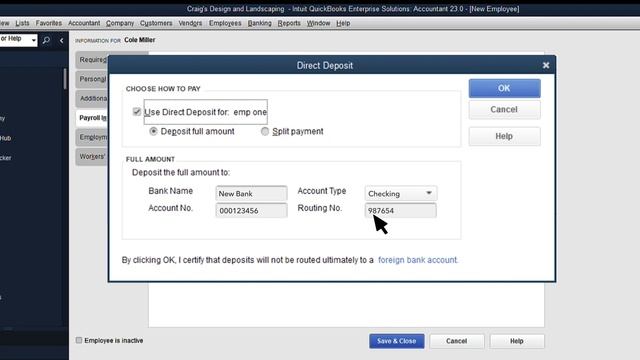Open the Help menu in menu bar
Image resolution: width=640 pixels, height=360 pixels.
pos(343,23)
